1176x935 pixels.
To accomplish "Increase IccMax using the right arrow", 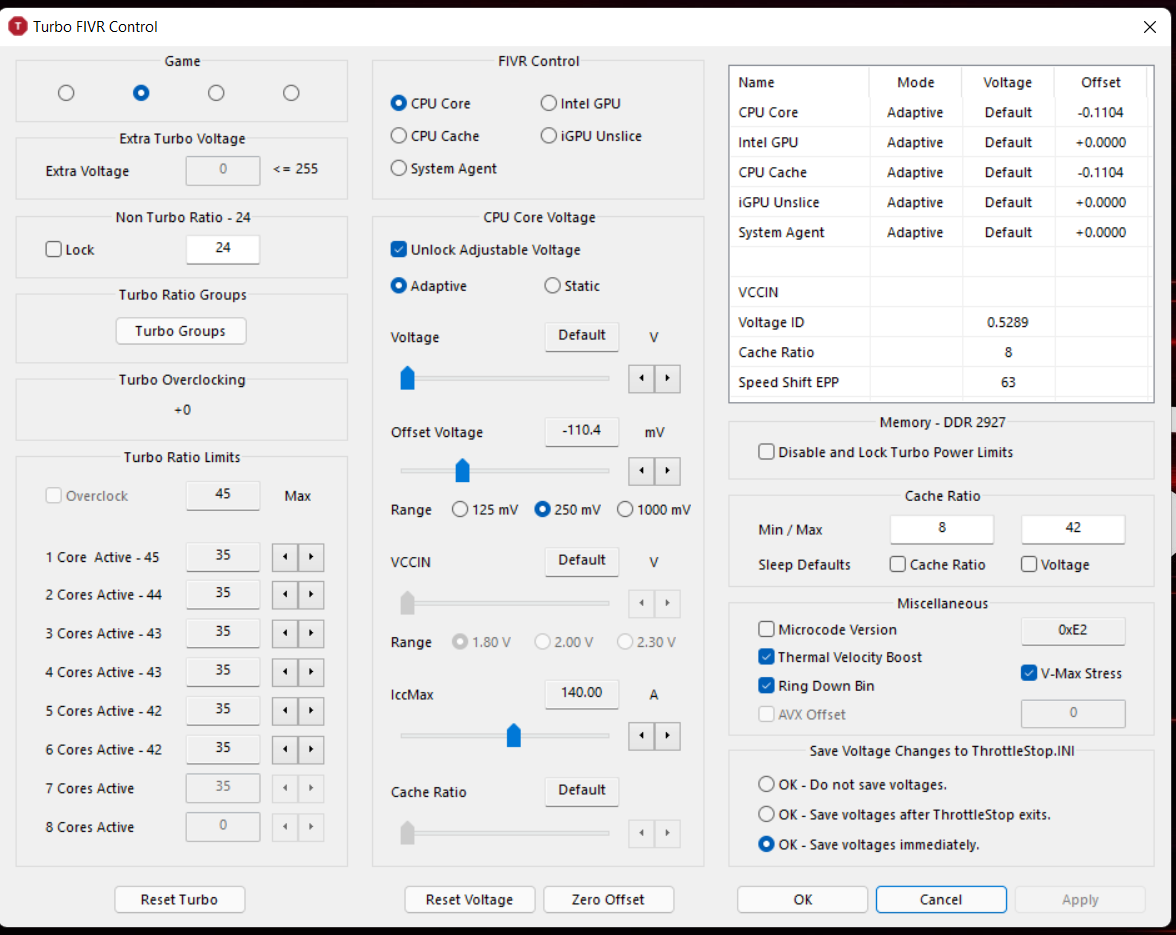I will pos(668,736).
